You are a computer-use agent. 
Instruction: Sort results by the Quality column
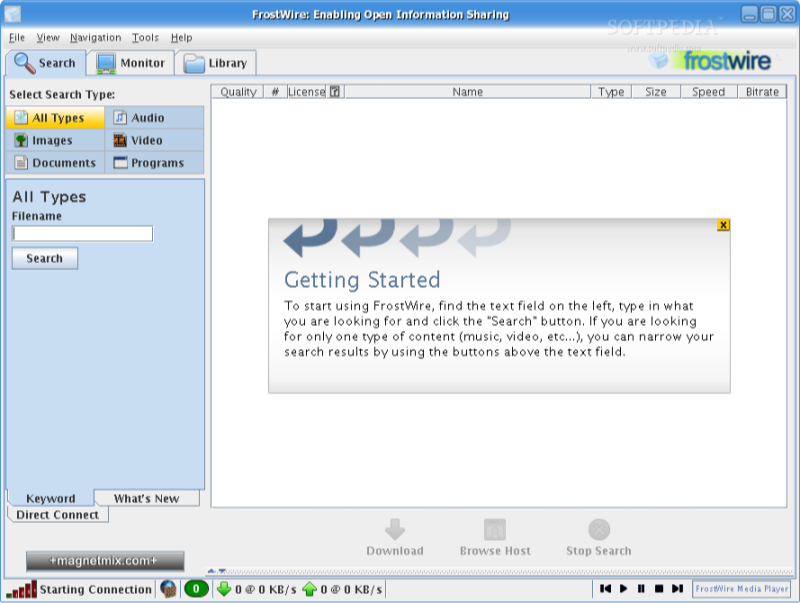[238, 92]
